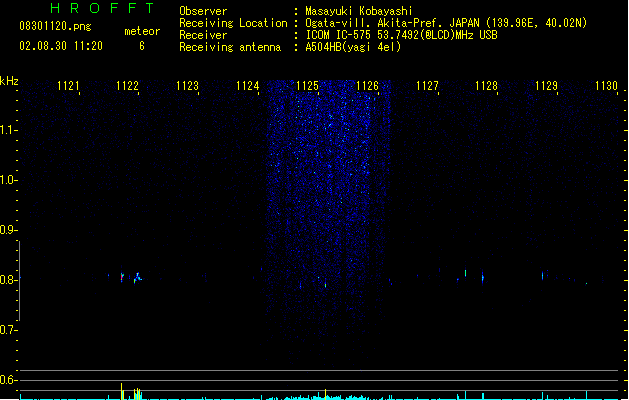This screenshot has width=629, height=400.
Task: Click the kHz axis unit label
Action: (9, 81)
